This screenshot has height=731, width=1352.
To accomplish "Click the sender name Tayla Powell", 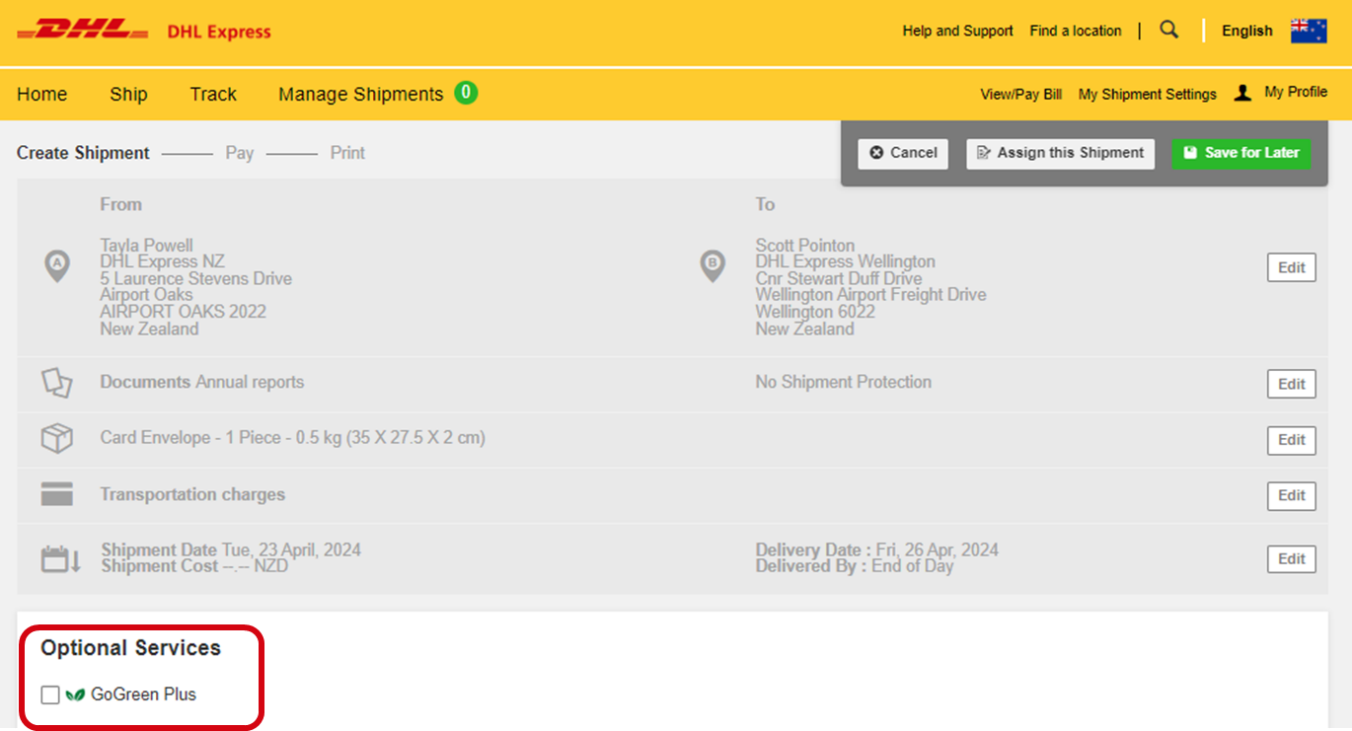I will click(147, 246).
